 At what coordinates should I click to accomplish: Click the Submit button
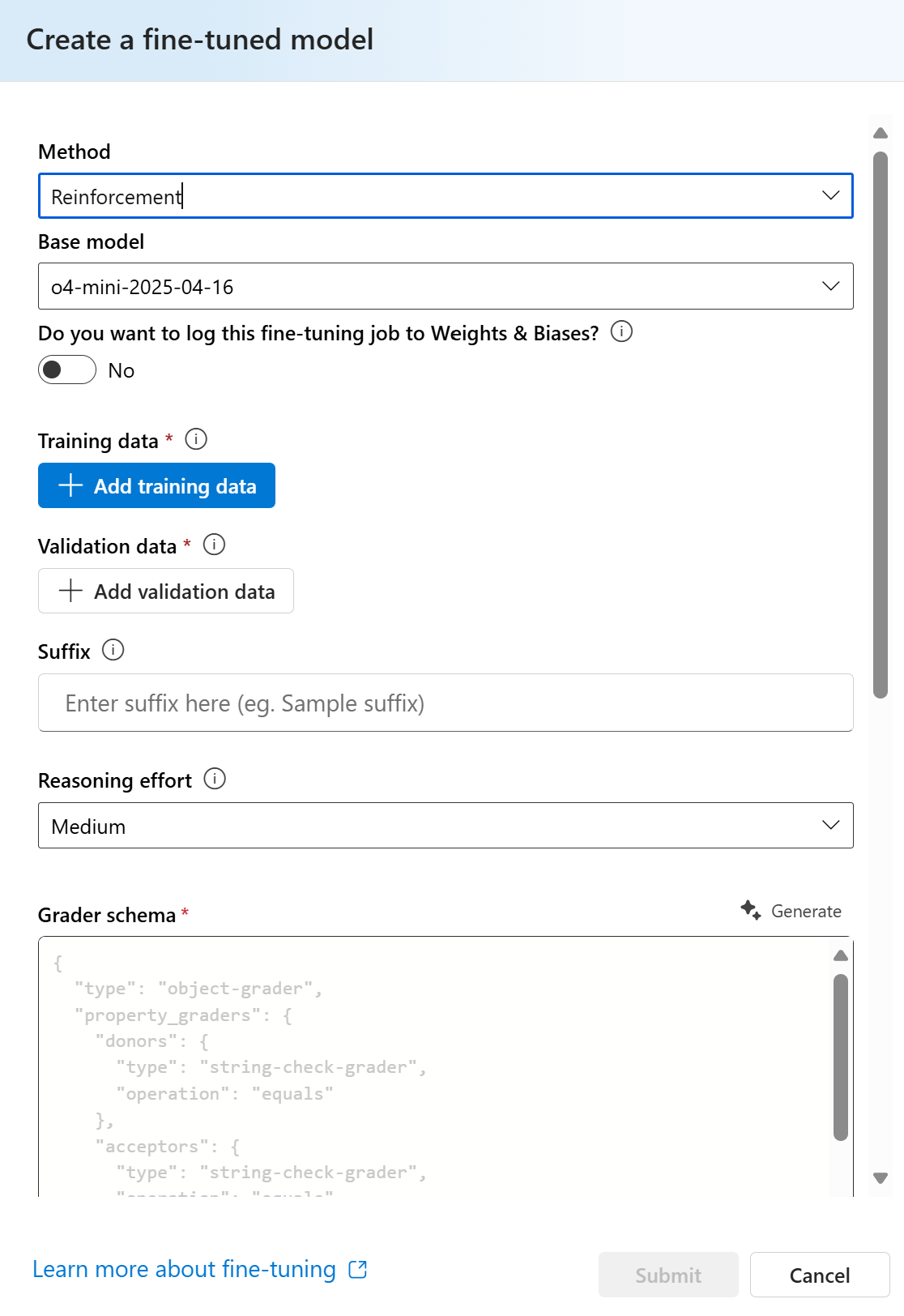click(x=668, y=1275)
